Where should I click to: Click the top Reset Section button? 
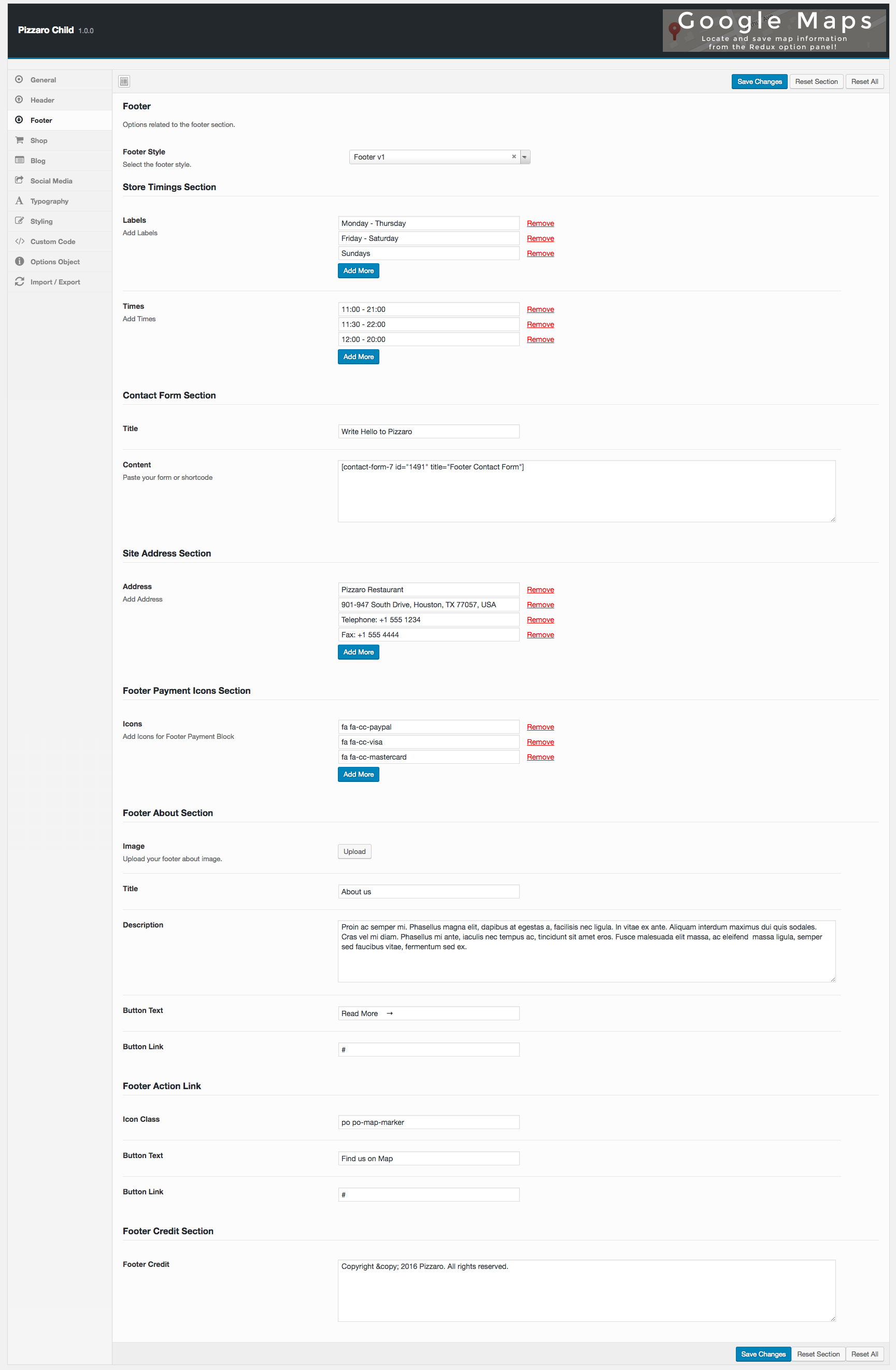tap(816, 82)
